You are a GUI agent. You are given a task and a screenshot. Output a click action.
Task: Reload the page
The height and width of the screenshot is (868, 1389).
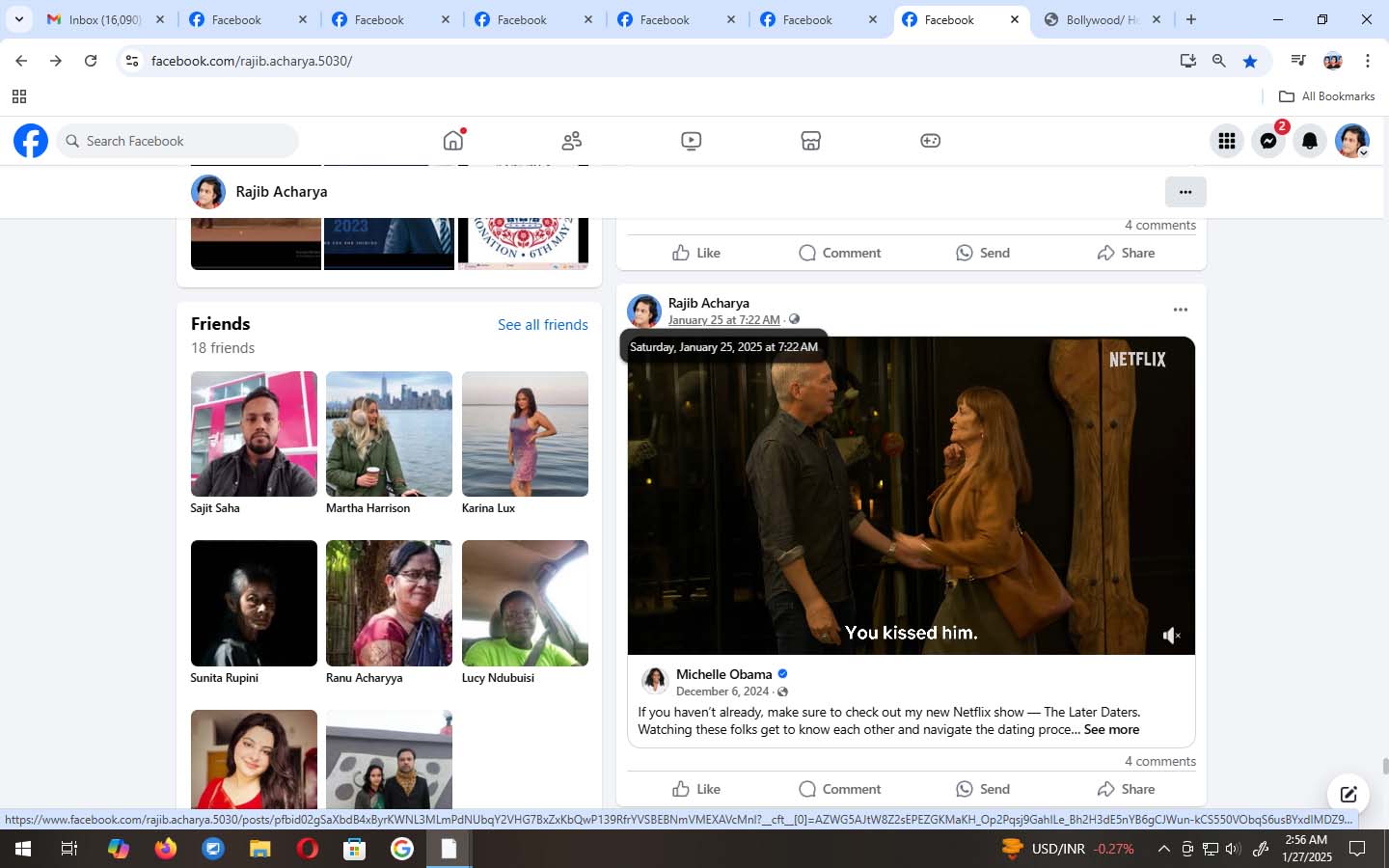pos(91,61)
